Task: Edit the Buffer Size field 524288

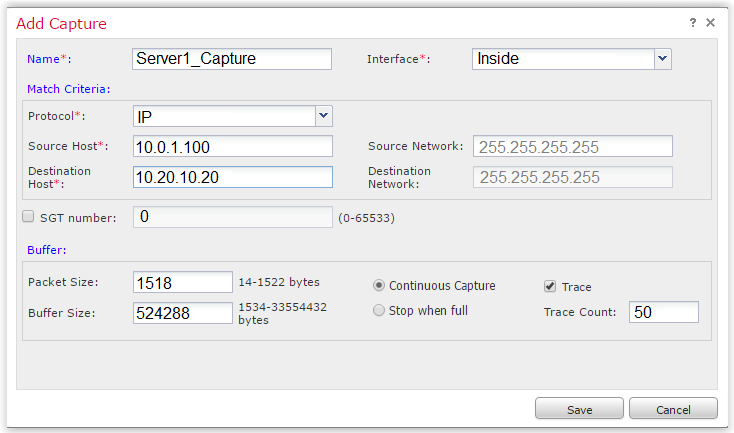Action: coord(183,313)
